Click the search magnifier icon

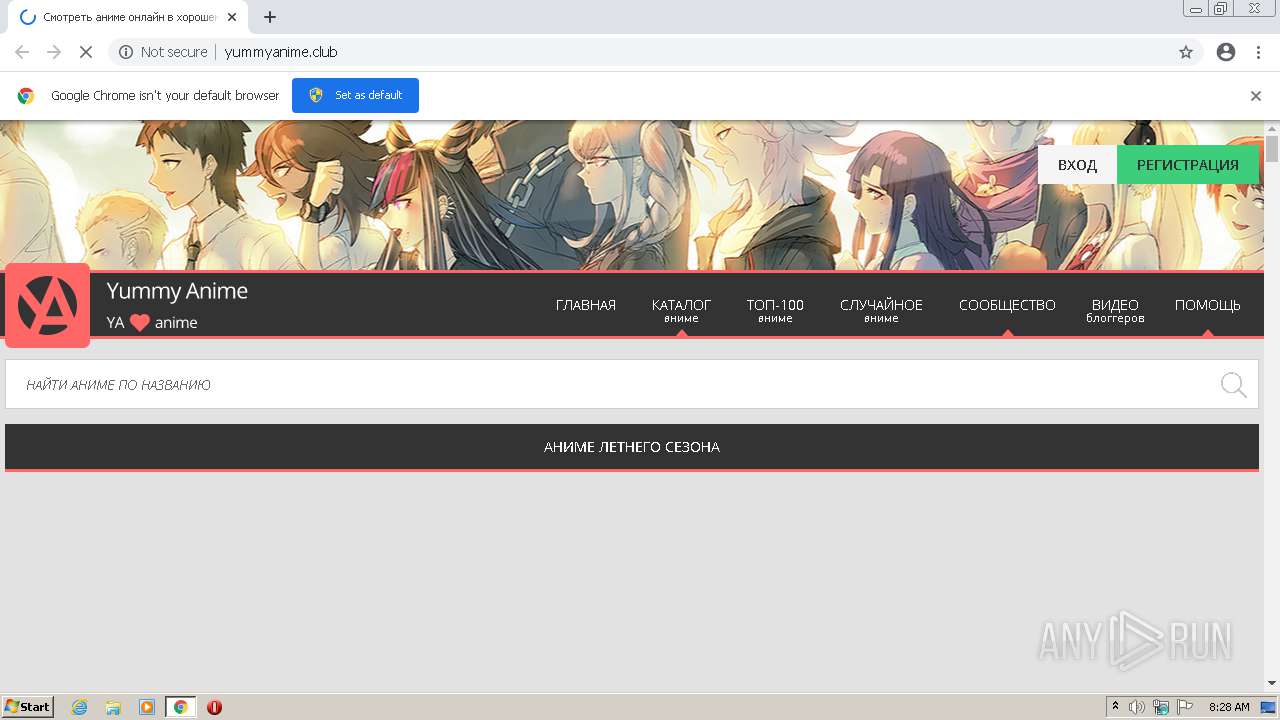click(x=1233, y=385)
